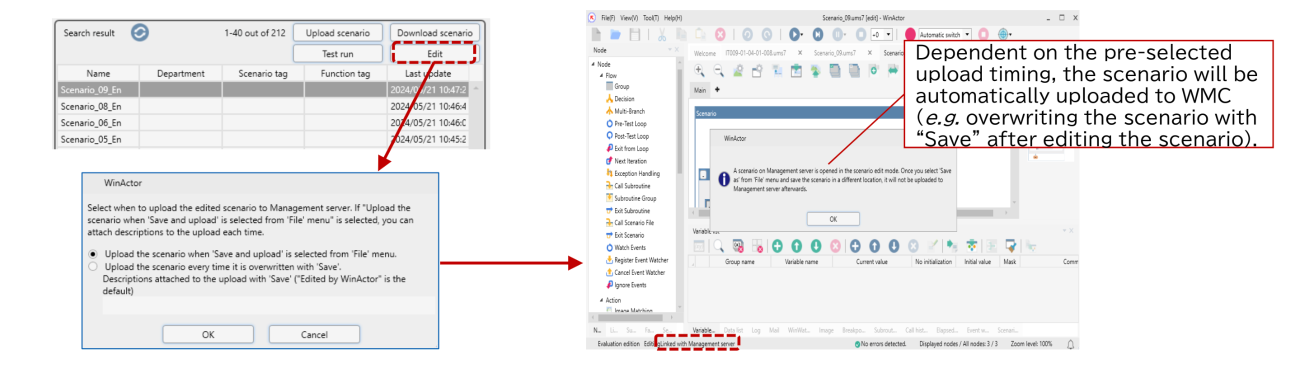
Task: Click OK in the WinActor management server message
Action: point(833,218)
